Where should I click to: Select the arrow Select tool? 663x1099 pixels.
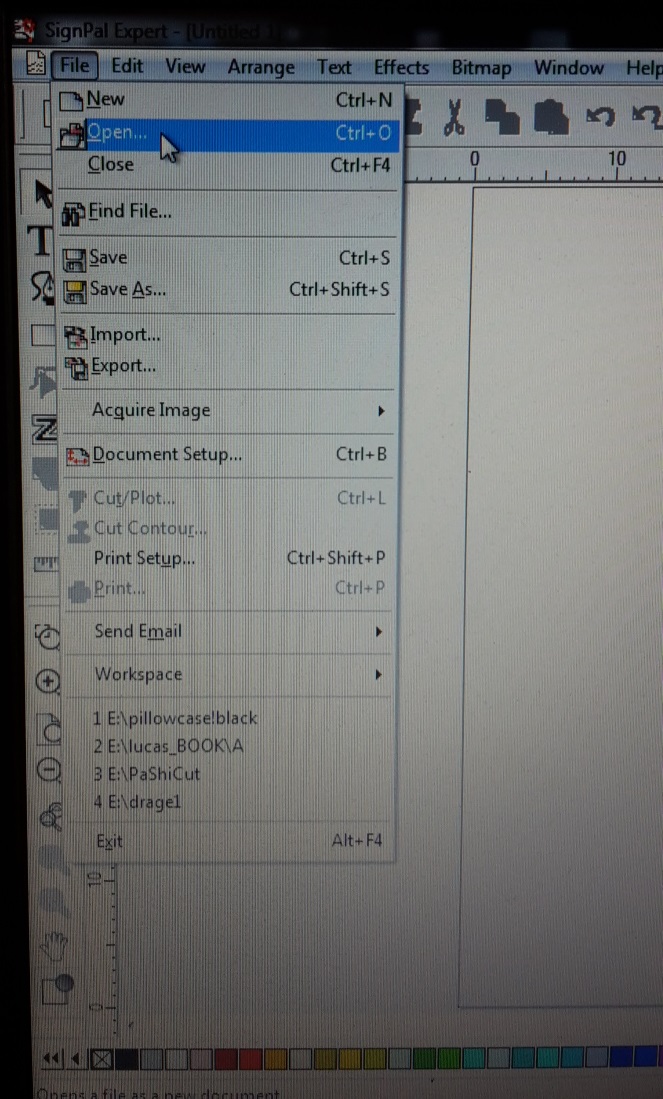pyautogui.click(x=43, y=194)
